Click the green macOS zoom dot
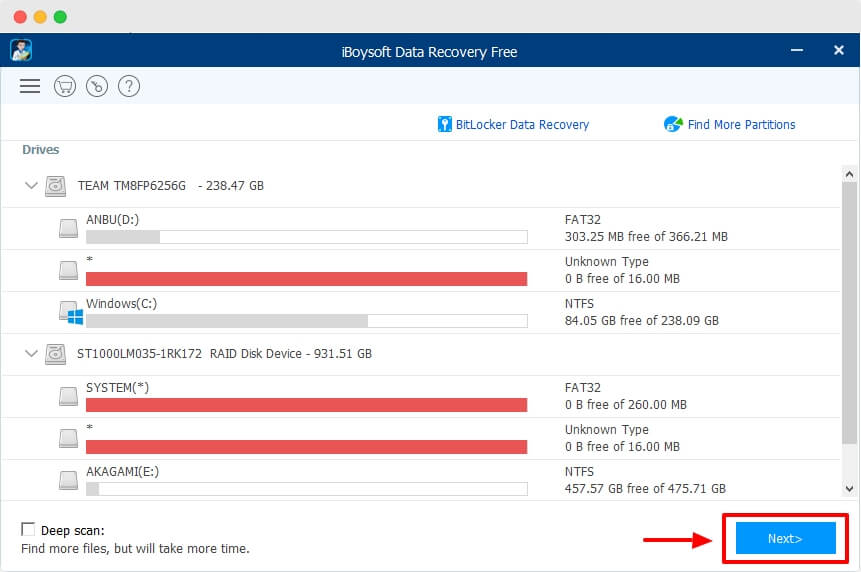Viewport: 861px width, 572px height. (x=60, y=17)
